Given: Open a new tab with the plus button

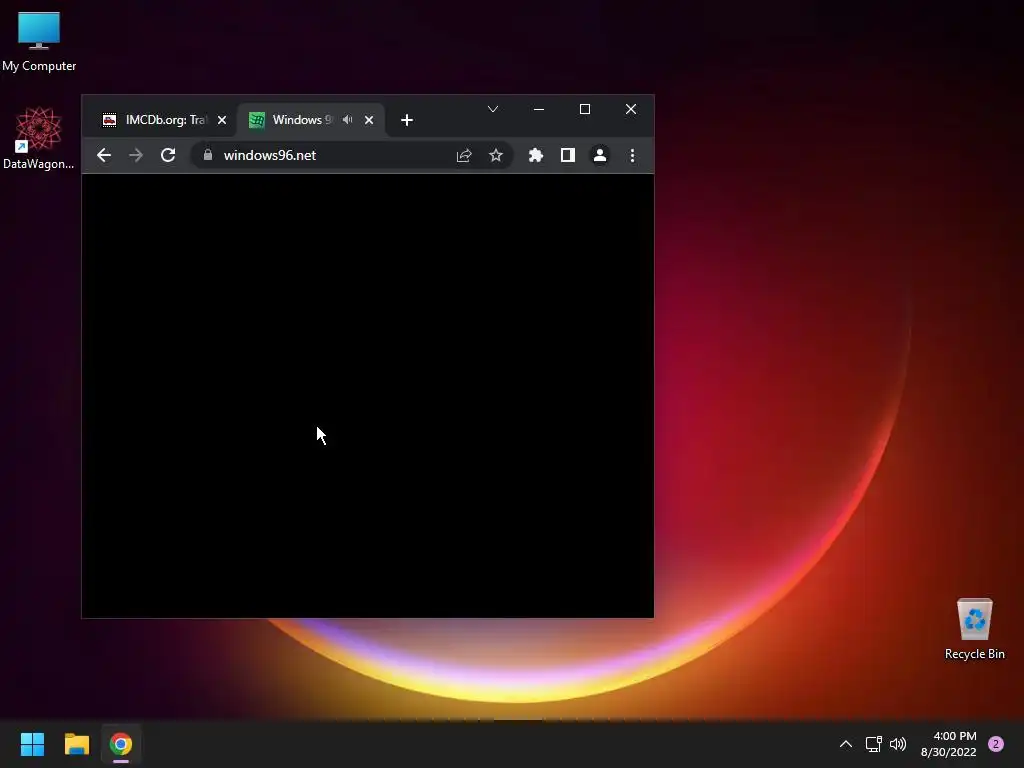Looking at the screenshot, I should [x=407, y=120].
